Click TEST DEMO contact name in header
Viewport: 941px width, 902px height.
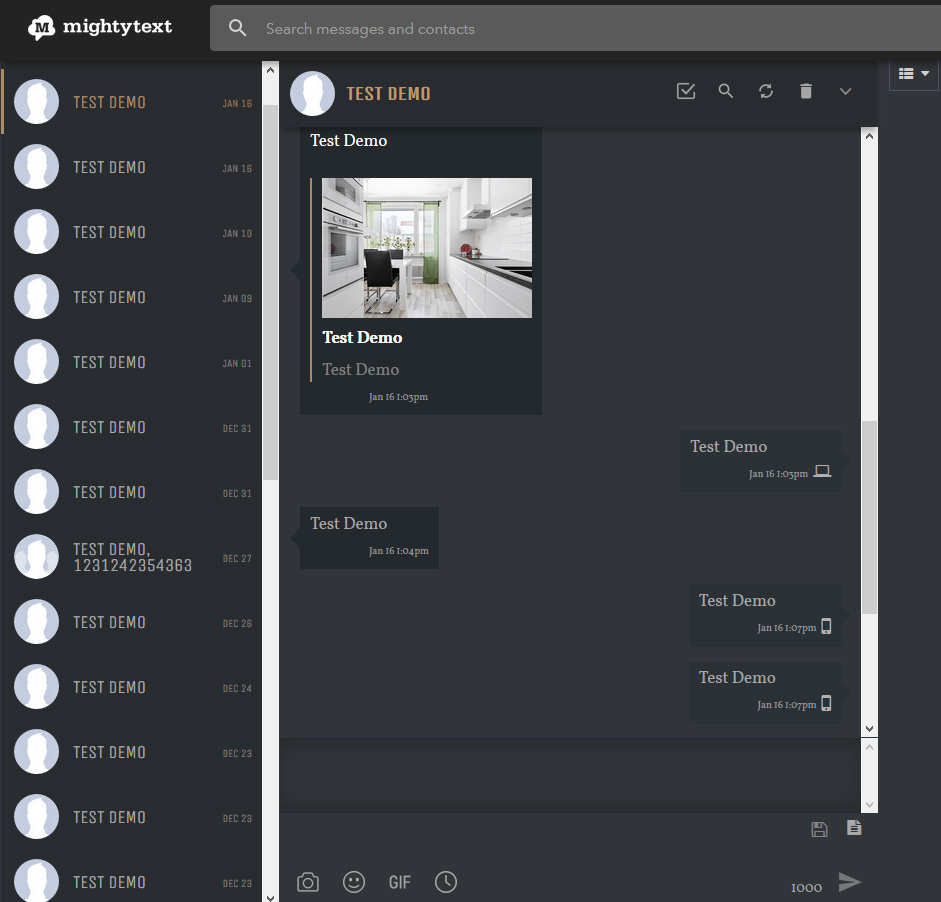click(x=388, y=94)
